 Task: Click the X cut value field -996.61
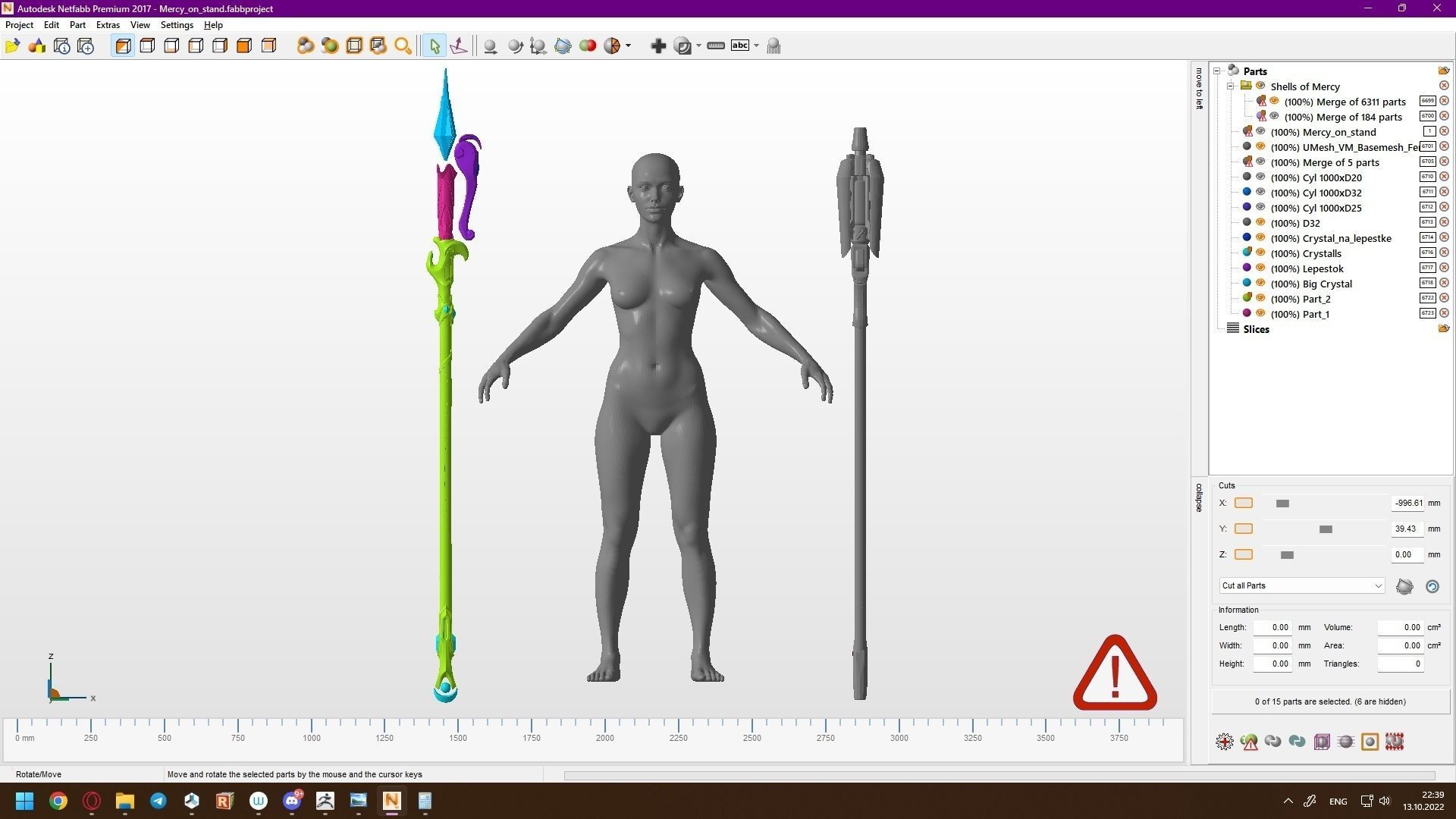click(1407, 503)
